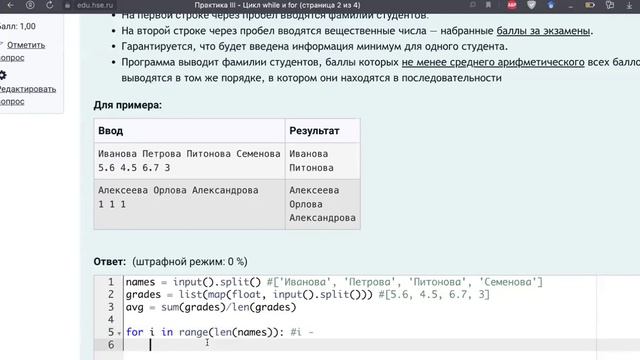This screenshot has width=640, height=360.
Task: Click code line 1 starting with names
Action: click(334, 282)
